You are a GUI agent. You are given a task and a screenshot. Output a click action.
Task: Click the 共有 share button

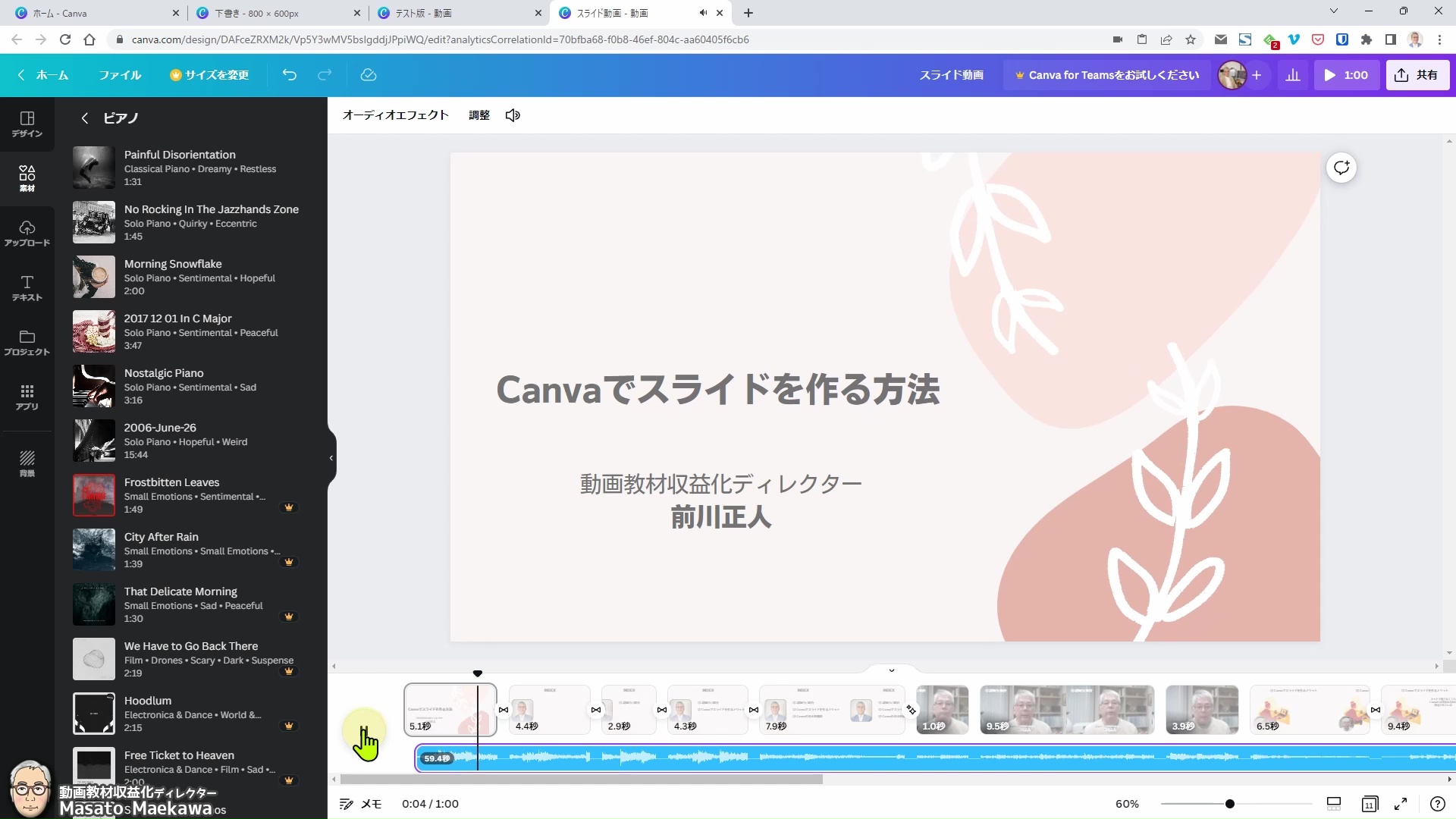(1417, 75)
